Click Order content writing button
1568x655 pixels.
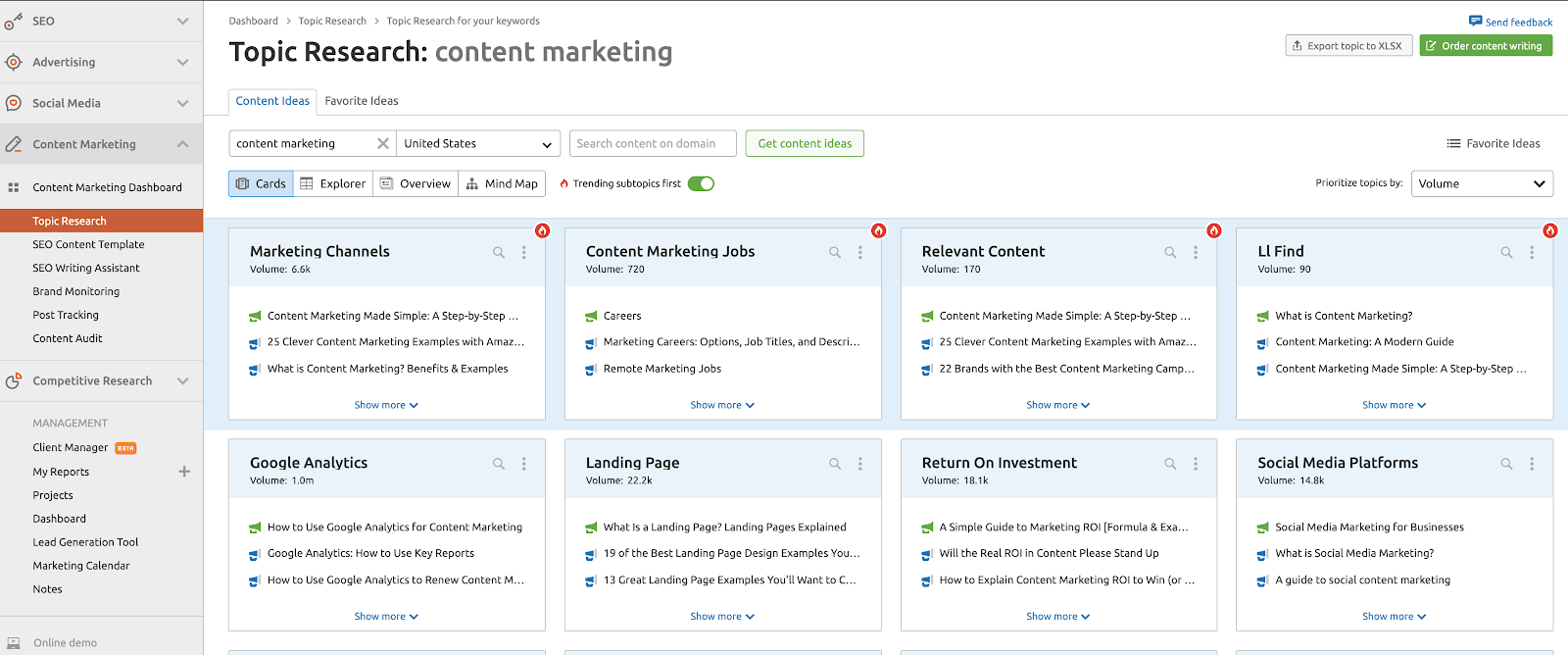tap(1485, 46)
